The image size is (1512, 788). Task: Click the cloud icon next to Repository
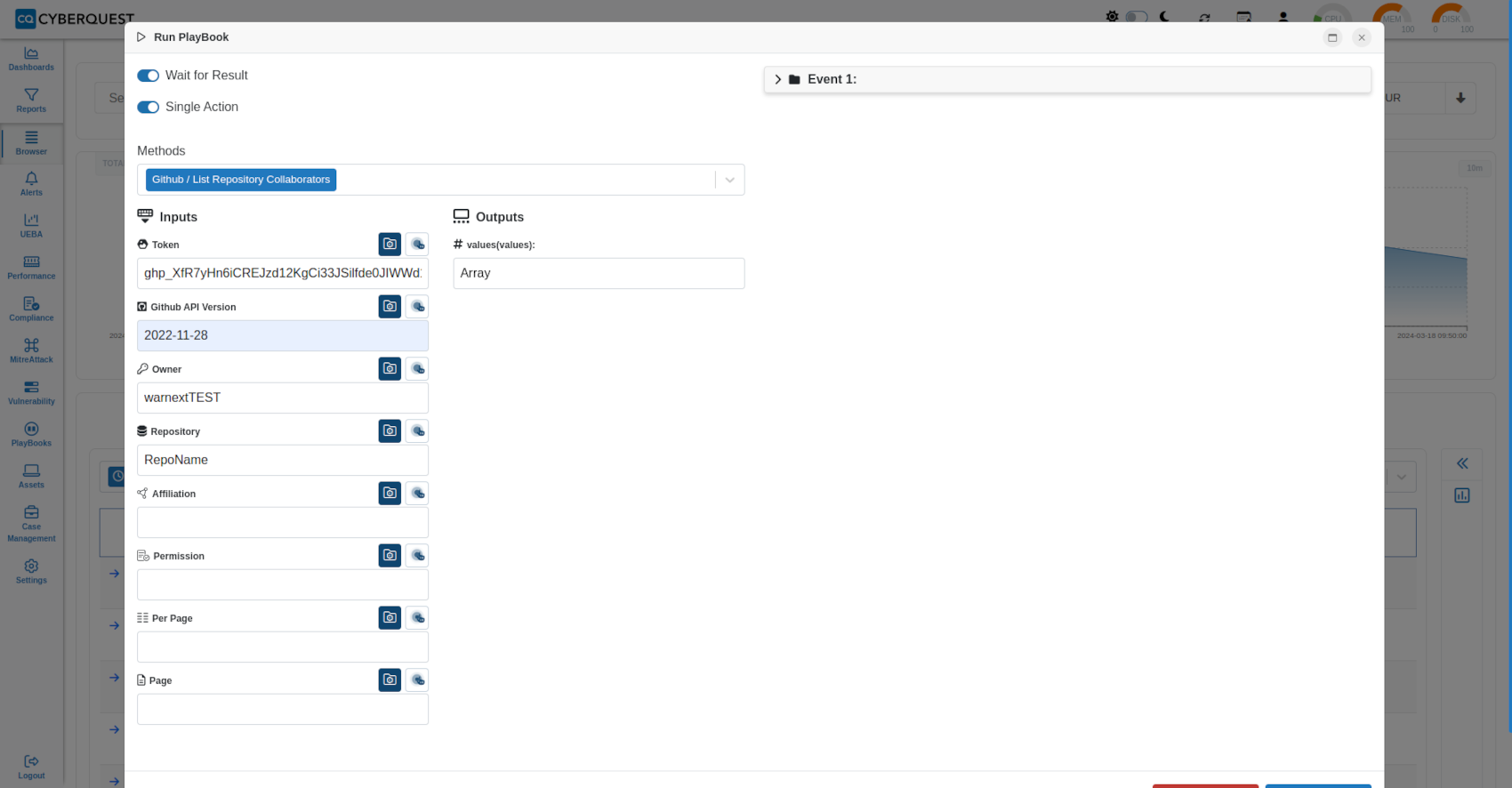[x=417, y=430]
